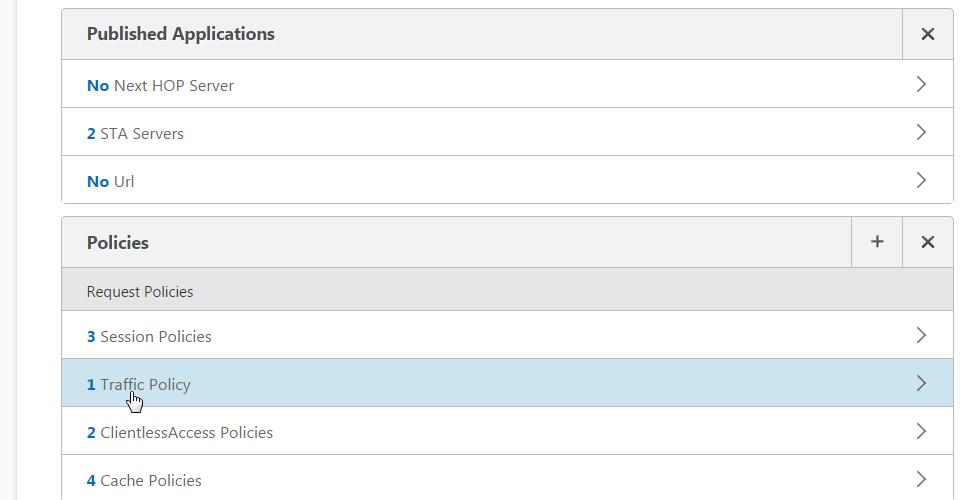Open Cache Policies chevron arrow
This screenshot has height=500, width=963.
921,479
